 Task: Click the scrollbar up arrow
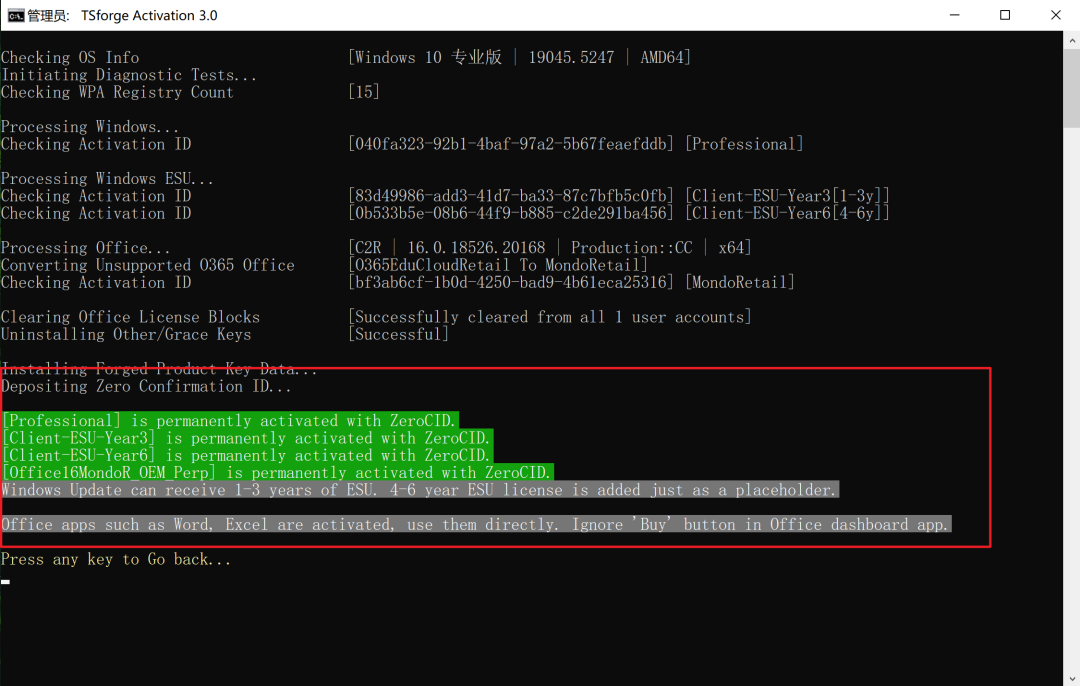tap(1072, 40)
